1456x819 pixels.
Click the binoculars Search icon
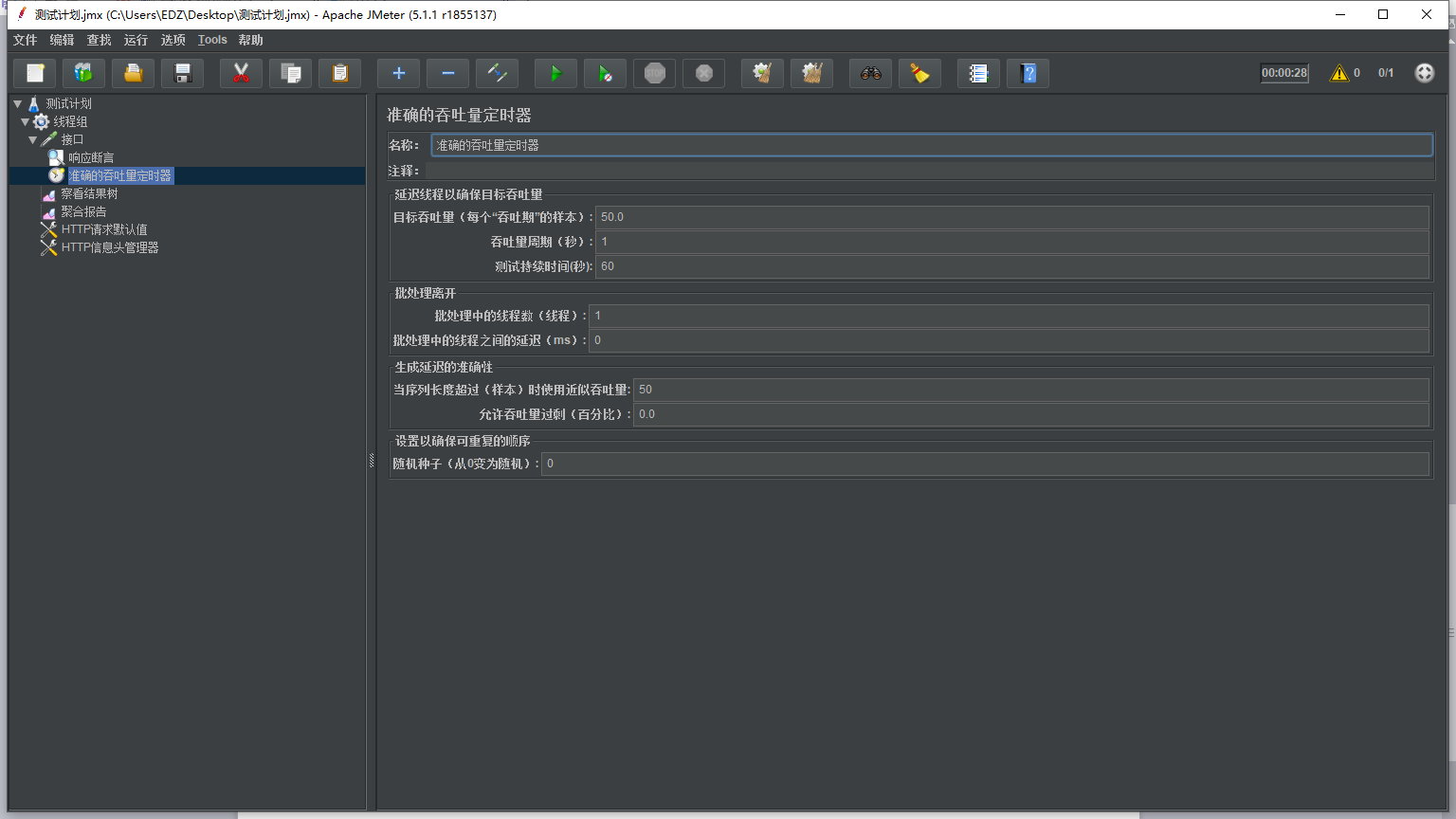click(x=870, y=73)
